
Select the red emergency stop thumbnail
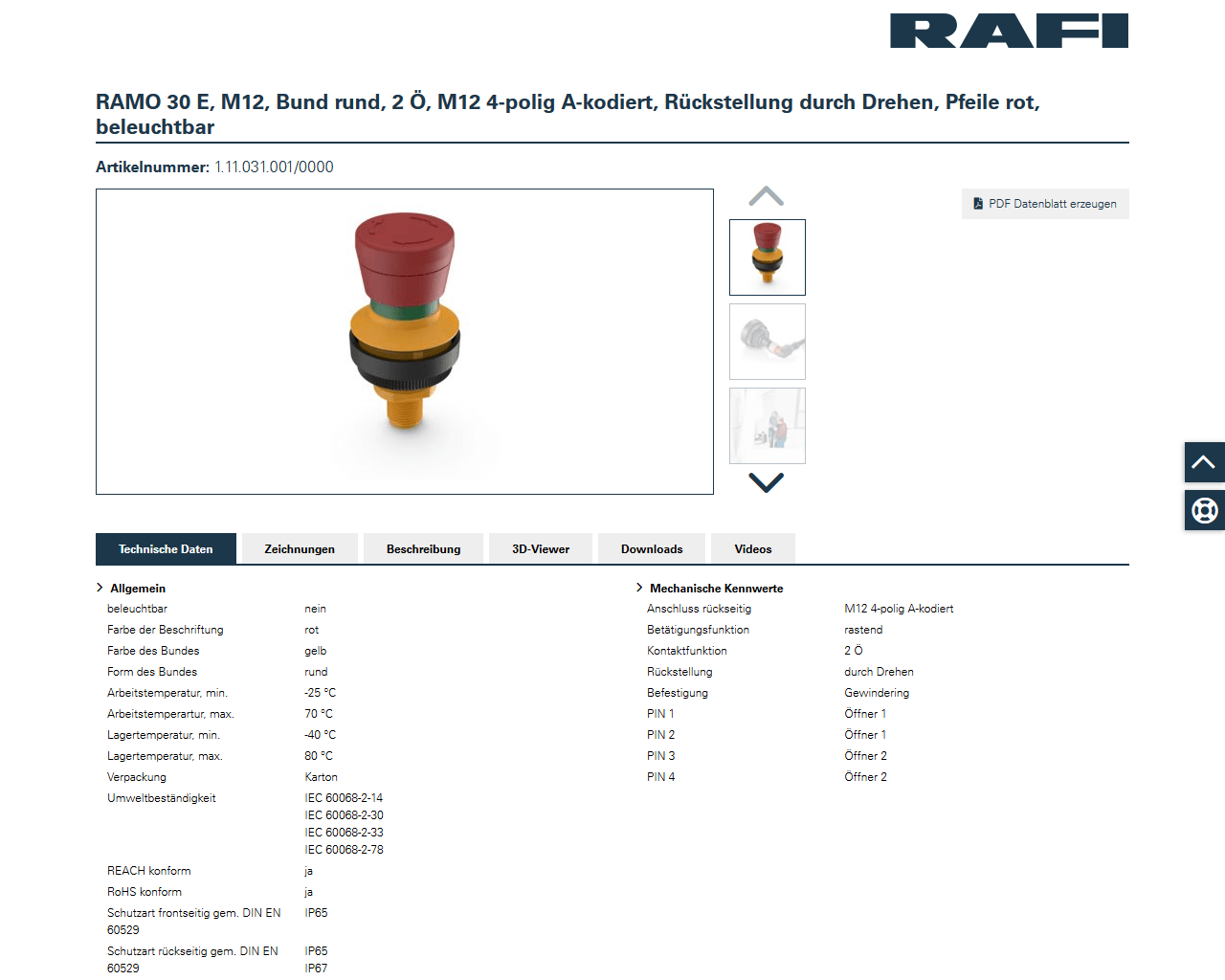[768, 257]
